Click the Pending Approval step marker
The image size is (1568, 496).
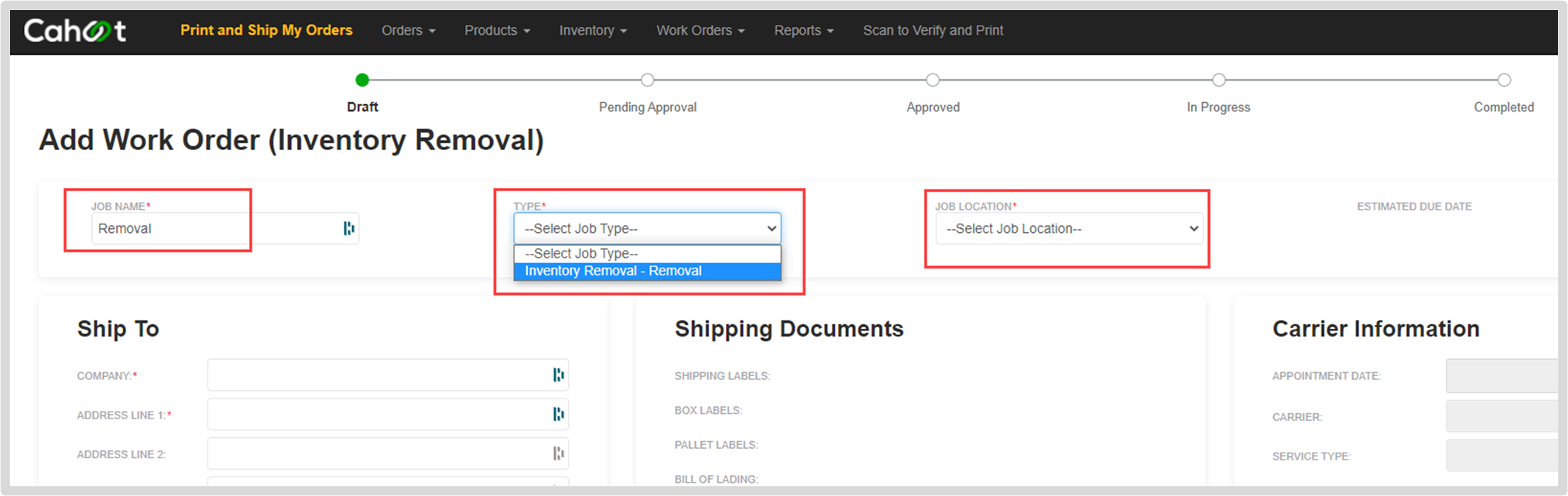[x=648, y=80]
